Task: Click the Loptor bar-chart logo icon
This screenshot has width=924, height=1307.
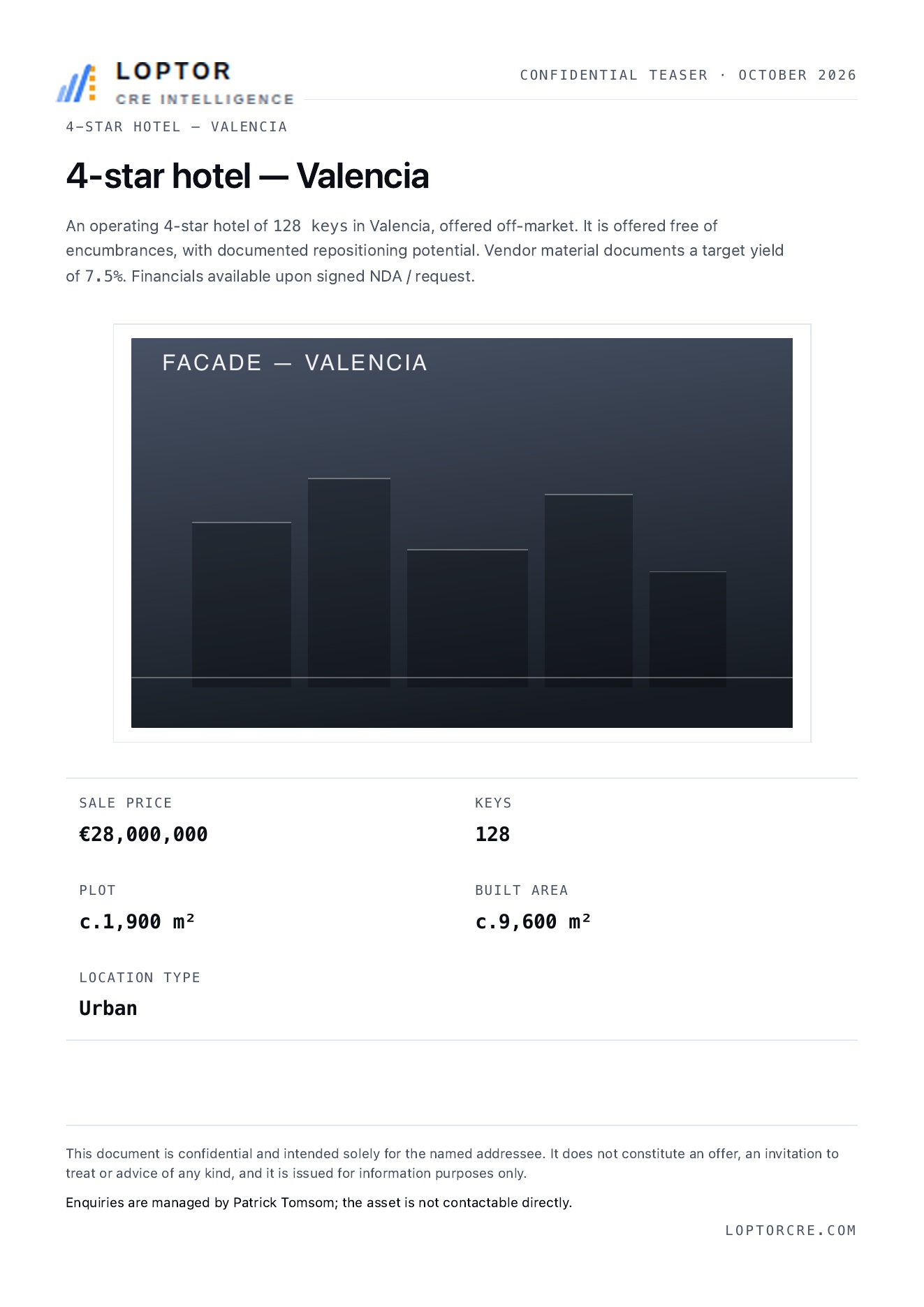Action: point(76,84)
